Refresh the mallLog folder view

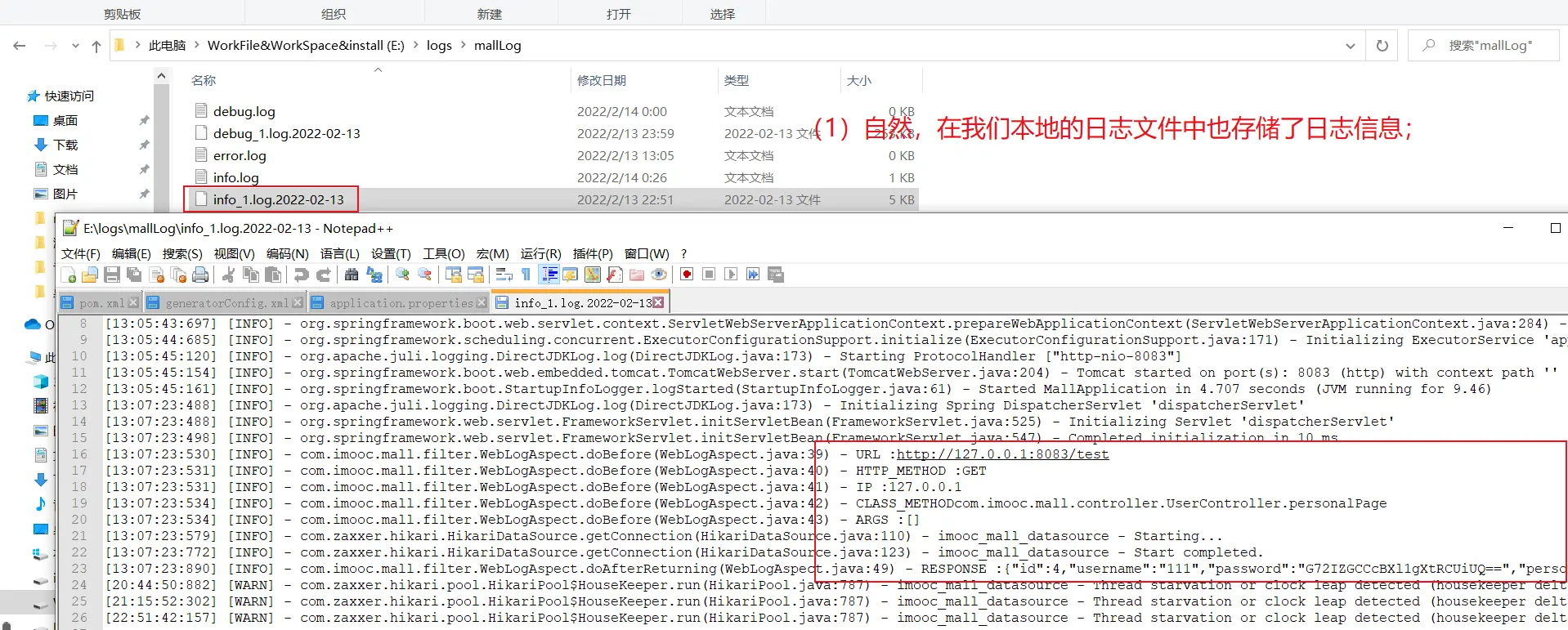pos(1382,46)
